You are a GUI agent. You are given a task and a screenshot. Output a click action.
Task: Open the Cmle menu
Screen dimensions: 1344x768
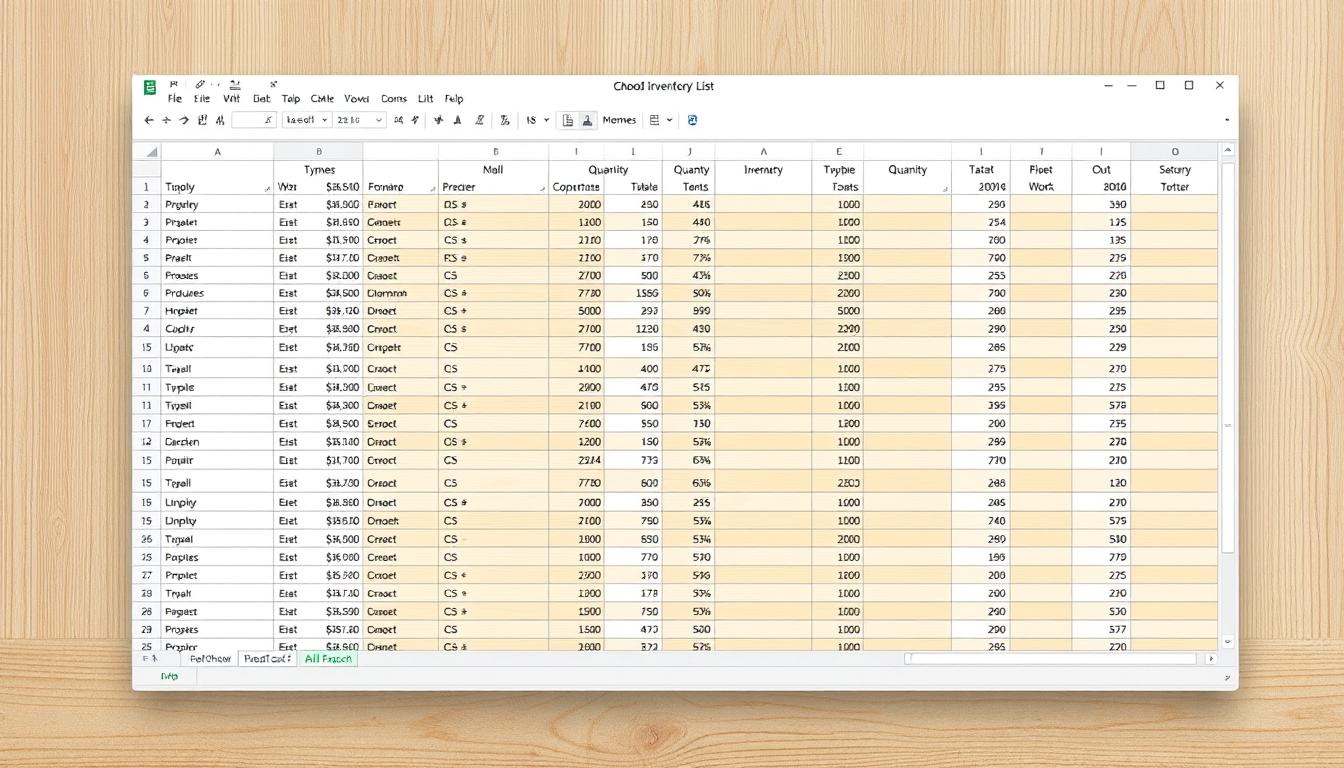[x=322, y=99]
